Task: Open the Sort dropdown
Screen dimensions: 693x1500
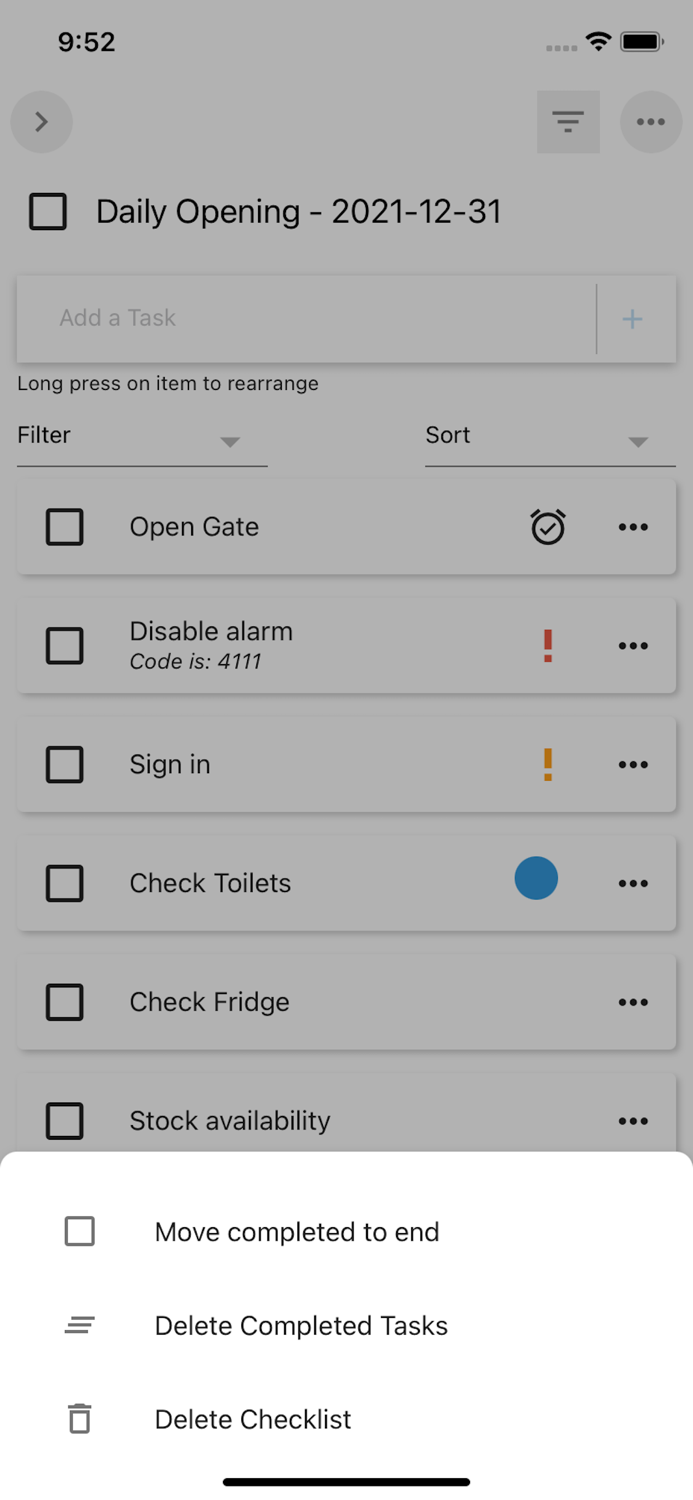Action: click(549, 435)
